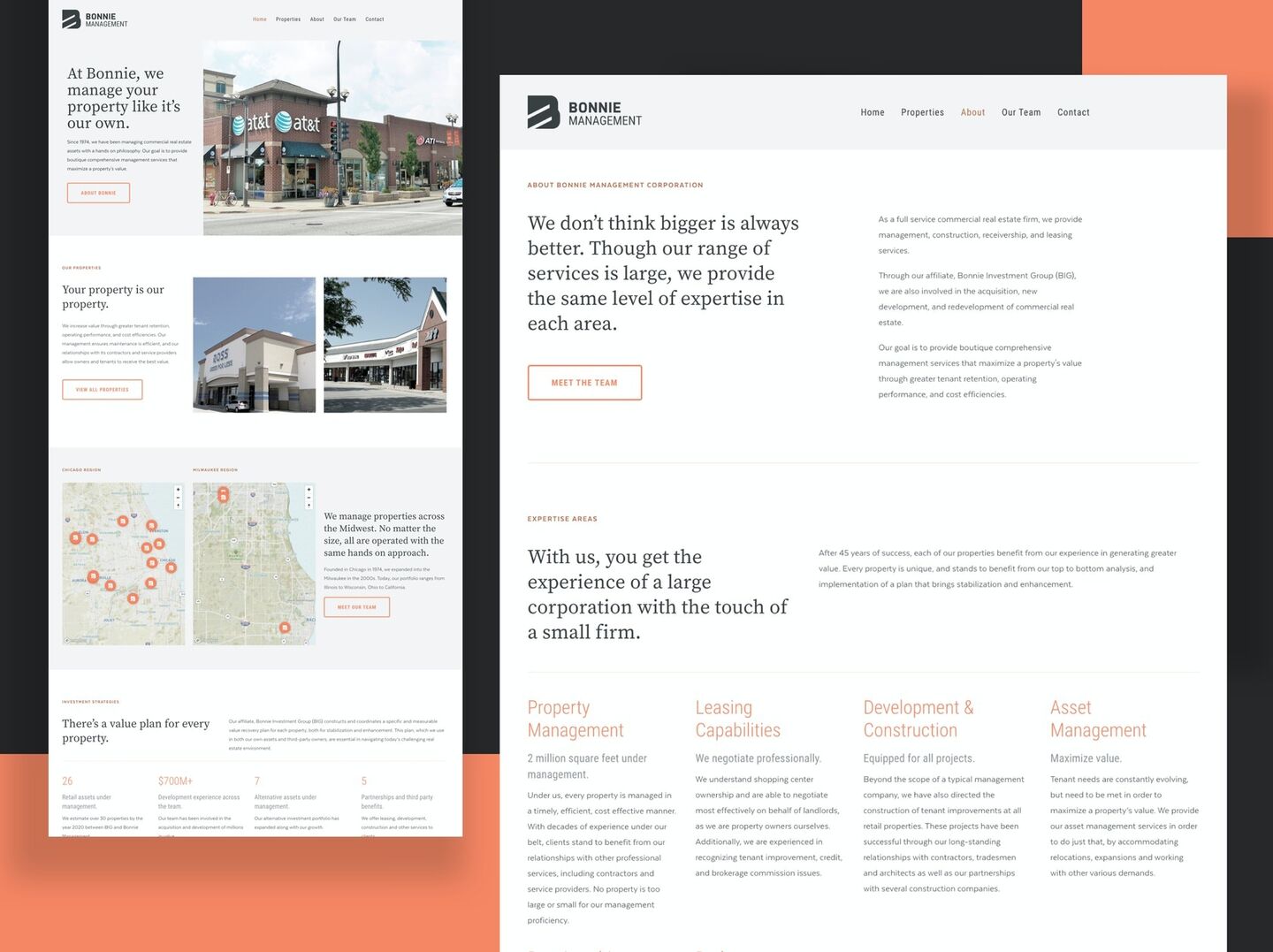Click the Leasing Capabilities heading
This screenshot has width=1273, height=952.
coord(738,719)
